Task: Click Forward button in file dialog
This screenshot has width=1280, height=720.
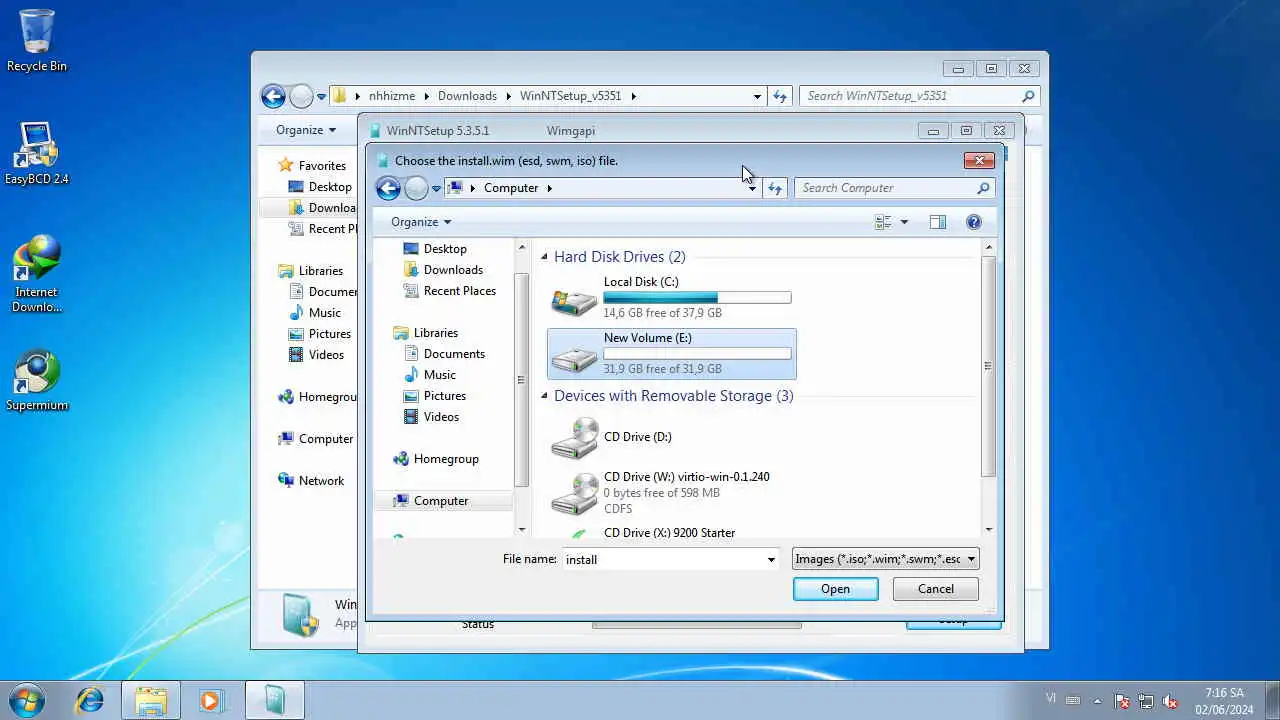Action: (x=416, y=188)
